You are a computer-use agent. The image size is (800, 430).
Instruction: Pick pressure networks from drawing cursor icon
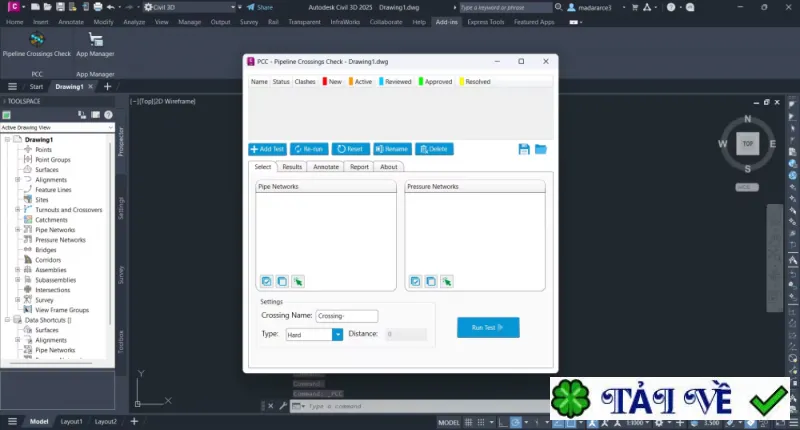pyautogui.click(x=447, y=281)
